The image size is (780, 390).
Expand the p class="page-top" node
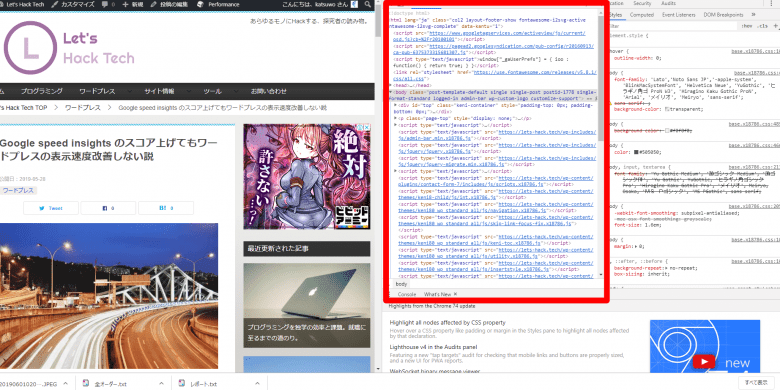coord(395,118)
